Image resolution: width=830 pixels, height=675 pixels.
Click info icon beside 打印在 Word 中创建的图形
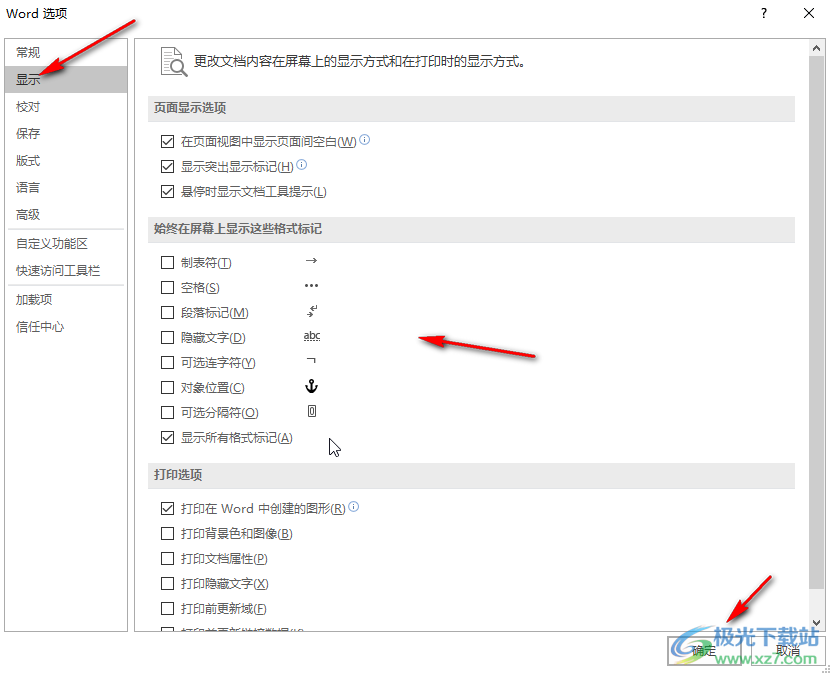354,507
